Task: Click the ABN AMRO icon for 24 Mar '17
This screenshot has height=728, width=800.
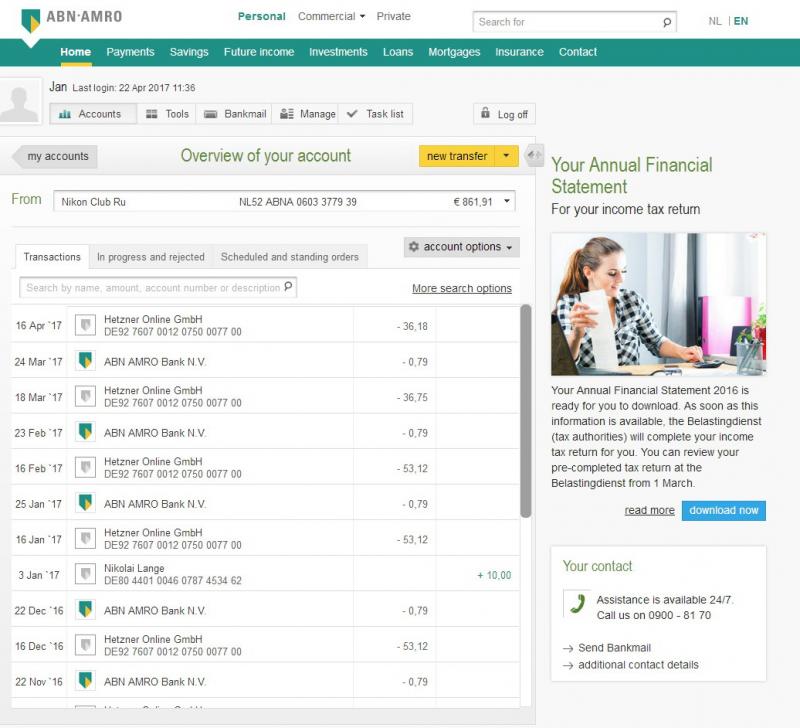Action: [85, 361]
